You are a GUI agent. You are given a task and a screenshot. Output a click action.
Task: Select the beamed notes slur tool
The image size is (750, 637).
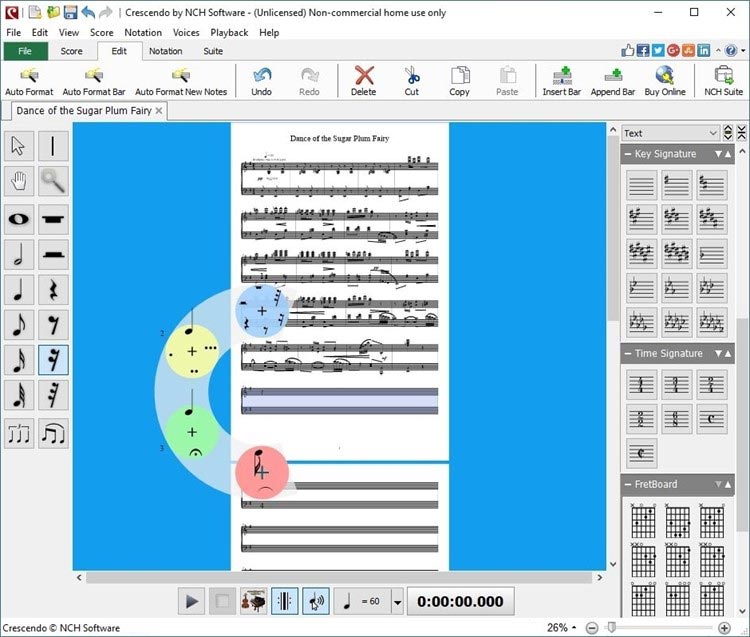point(53,434)
